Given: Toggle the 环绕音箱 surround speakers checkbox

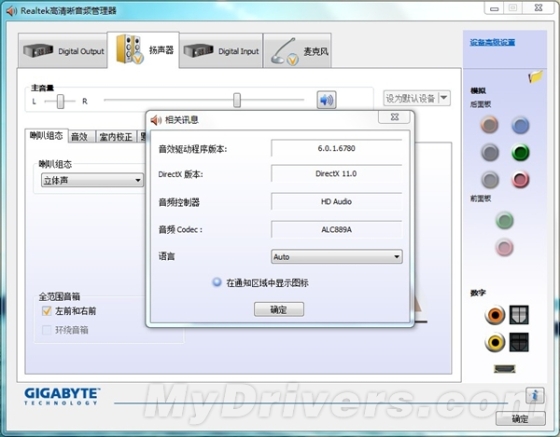Looking at the screenshot, I should 46,330.
